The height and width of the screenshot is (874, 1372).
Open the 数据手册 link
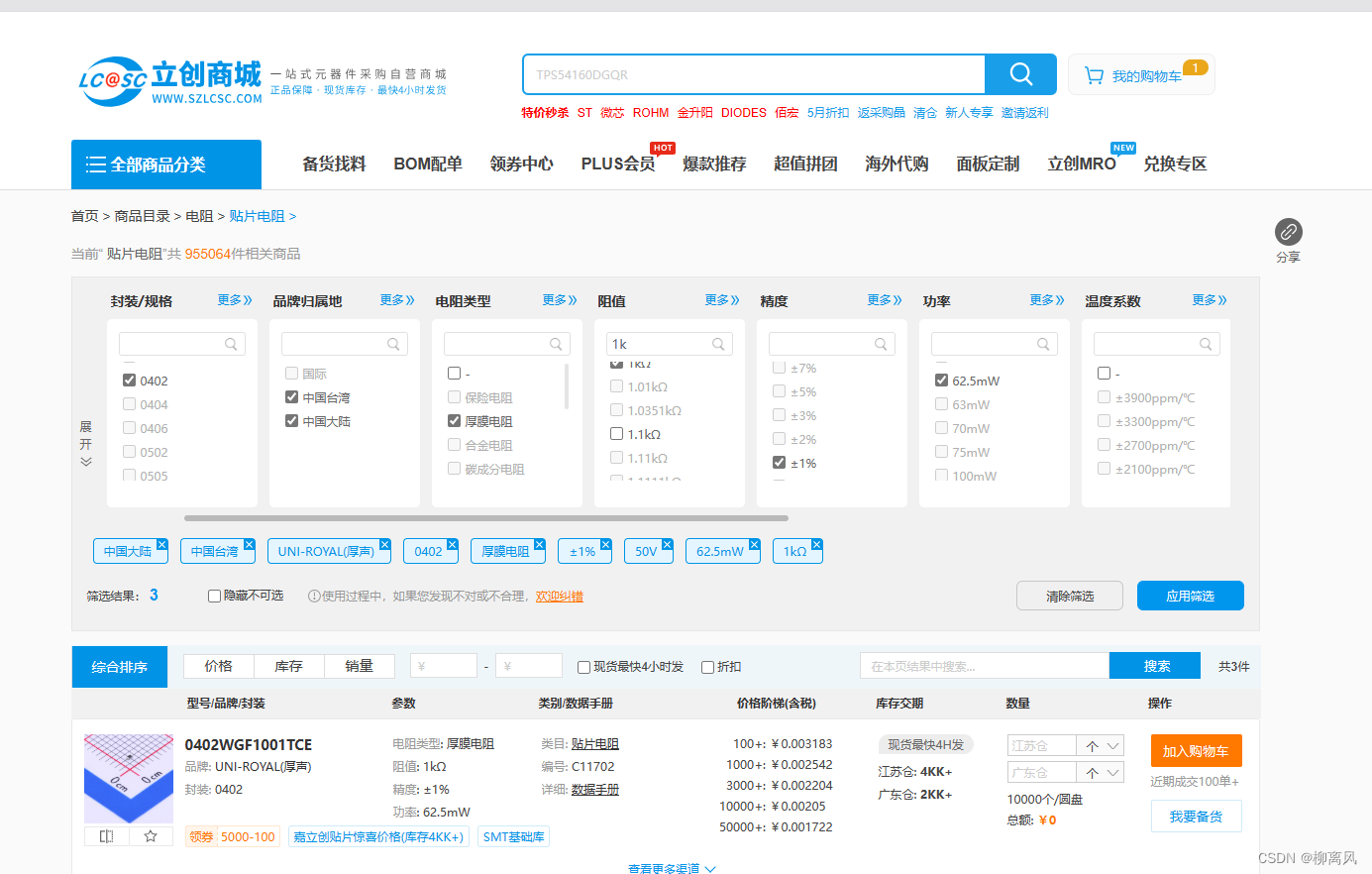tap(595, 790)
